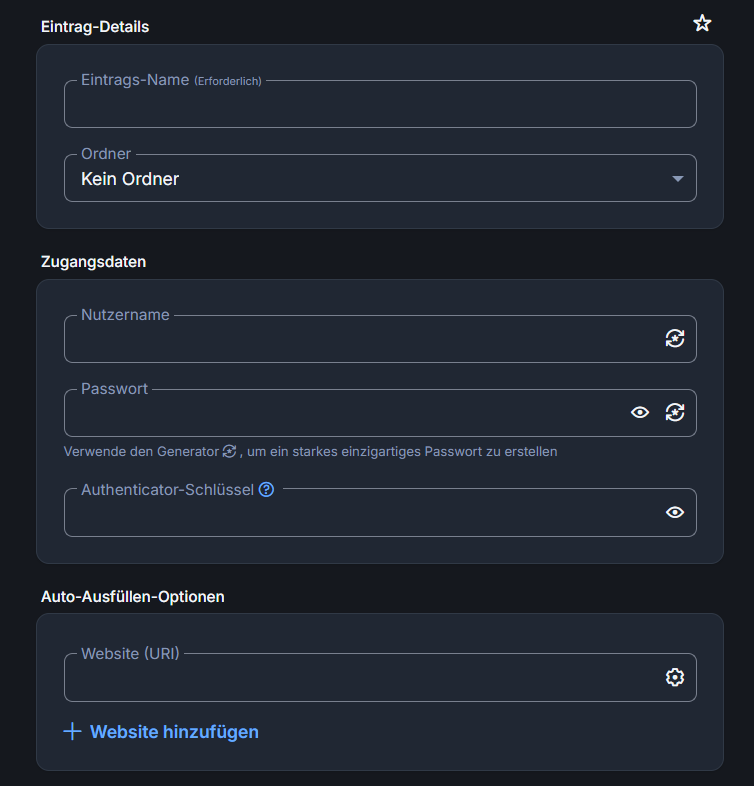
Task: Click the generator hint text under Passwort
Action: pos(310,452)
